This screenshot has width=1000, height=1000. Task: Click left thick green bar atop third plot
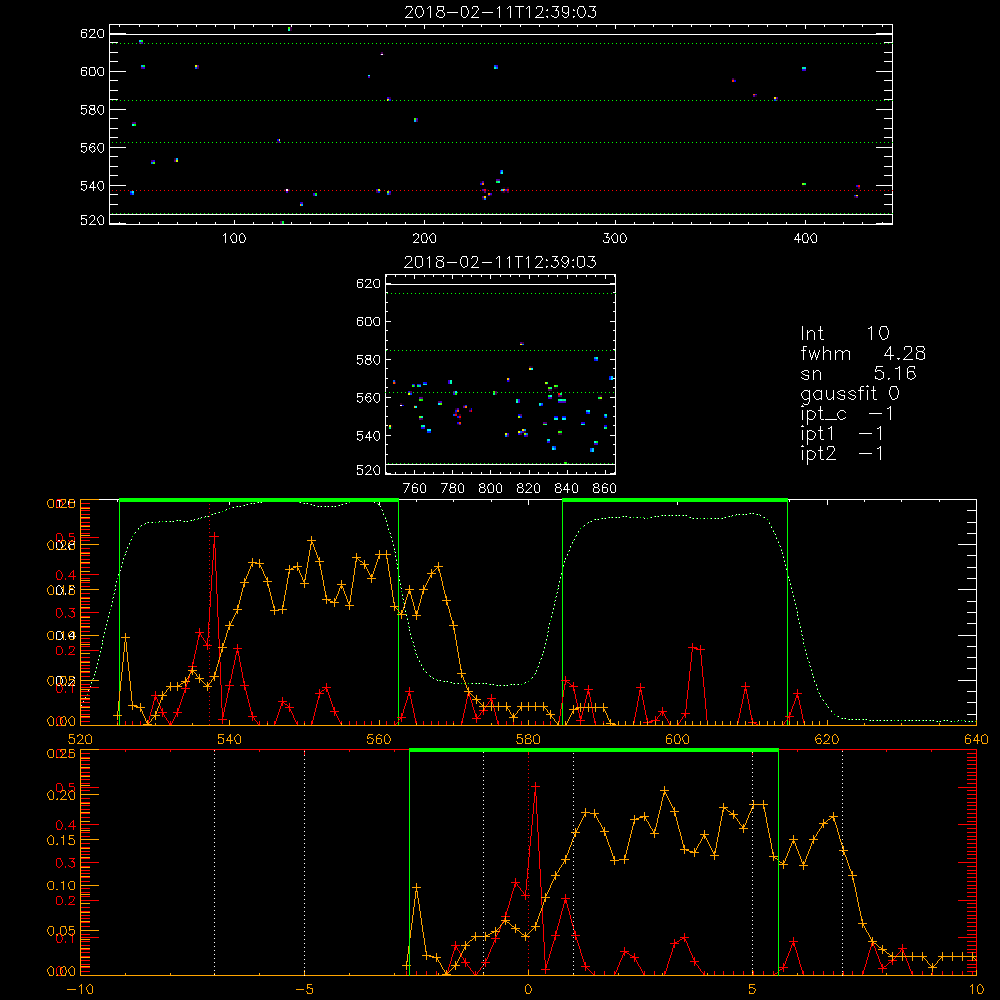click(259, 500)
